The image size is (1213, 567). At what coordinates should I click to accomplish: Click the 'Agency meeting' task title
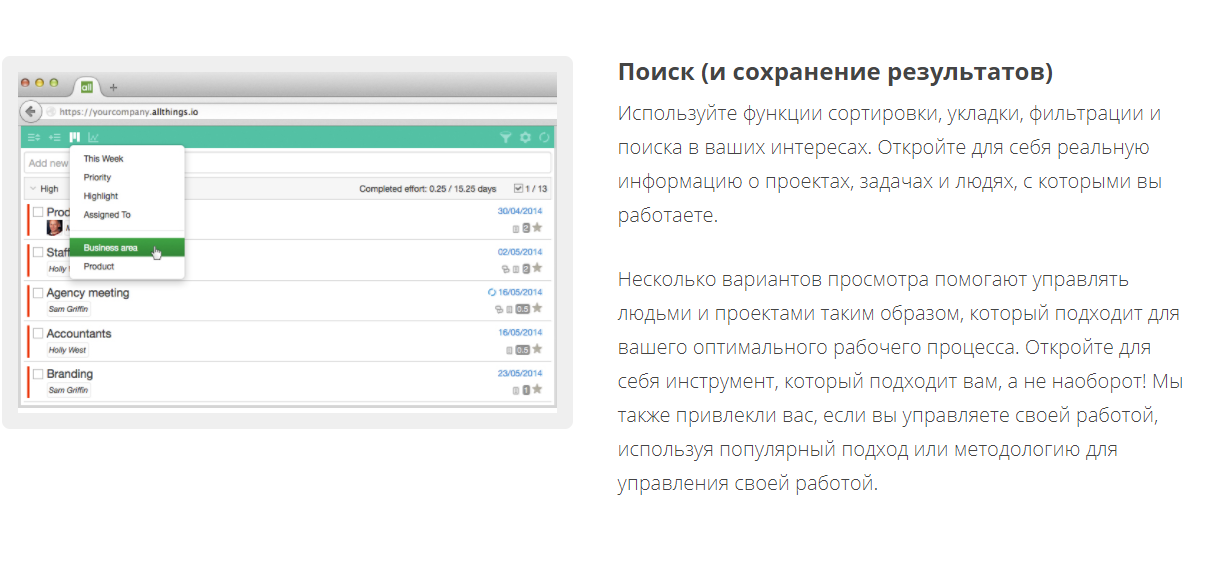click(88, 293)
